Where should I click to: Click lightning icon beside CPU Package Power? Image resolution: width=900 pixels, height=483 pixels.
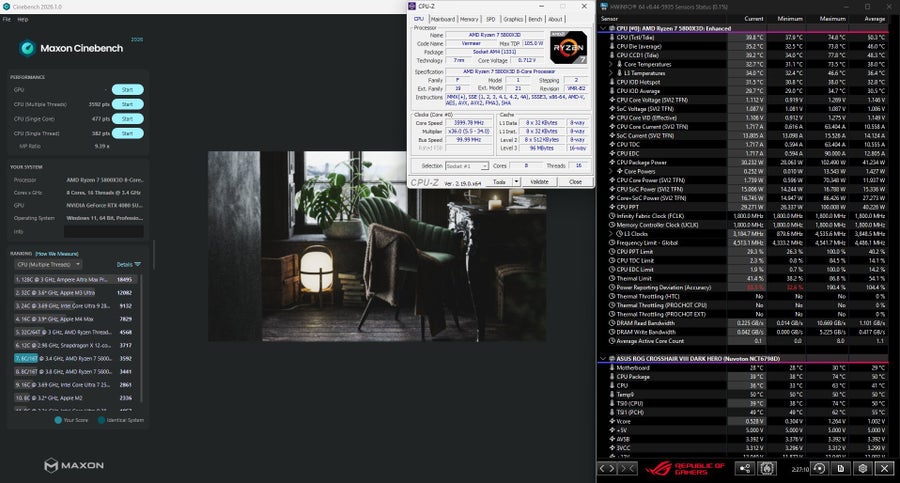tap(612, 163)
